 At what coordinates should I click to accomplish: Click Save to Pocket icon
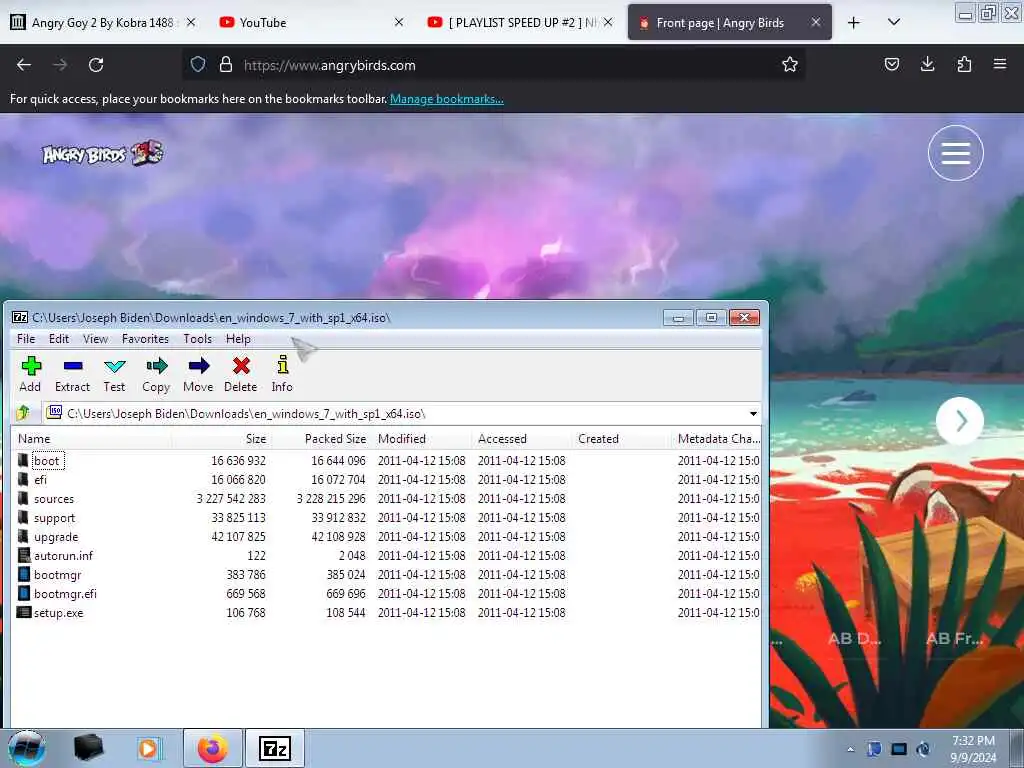891,64
